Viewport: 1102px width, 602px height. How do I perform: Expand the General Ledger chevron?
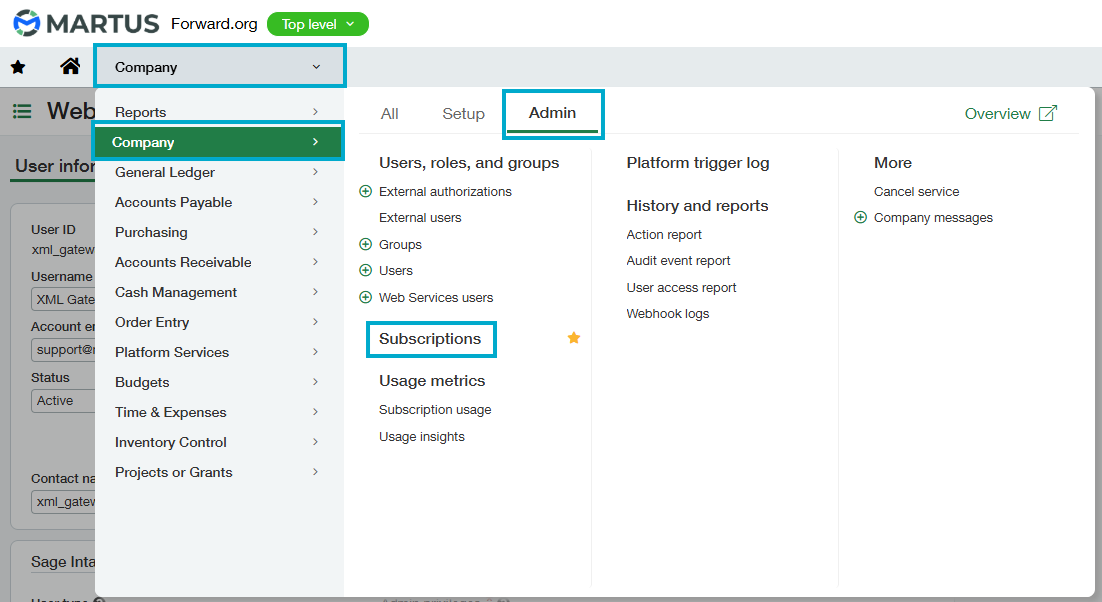pos(316,172)
